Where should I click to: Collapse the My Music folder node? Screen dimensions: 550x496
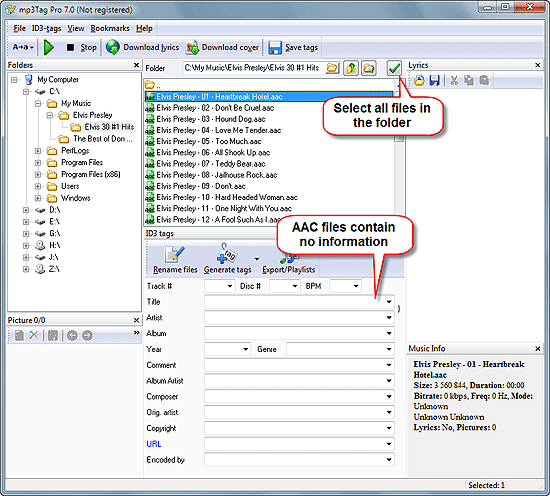pyautogui.click(x=38, y=103)
